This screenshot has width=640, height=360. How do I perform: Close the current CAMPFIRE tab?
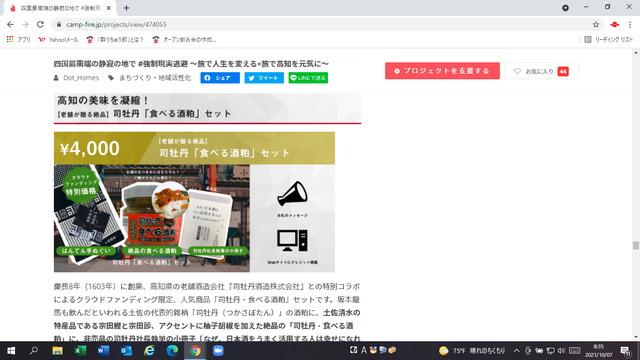pos(109,8)
